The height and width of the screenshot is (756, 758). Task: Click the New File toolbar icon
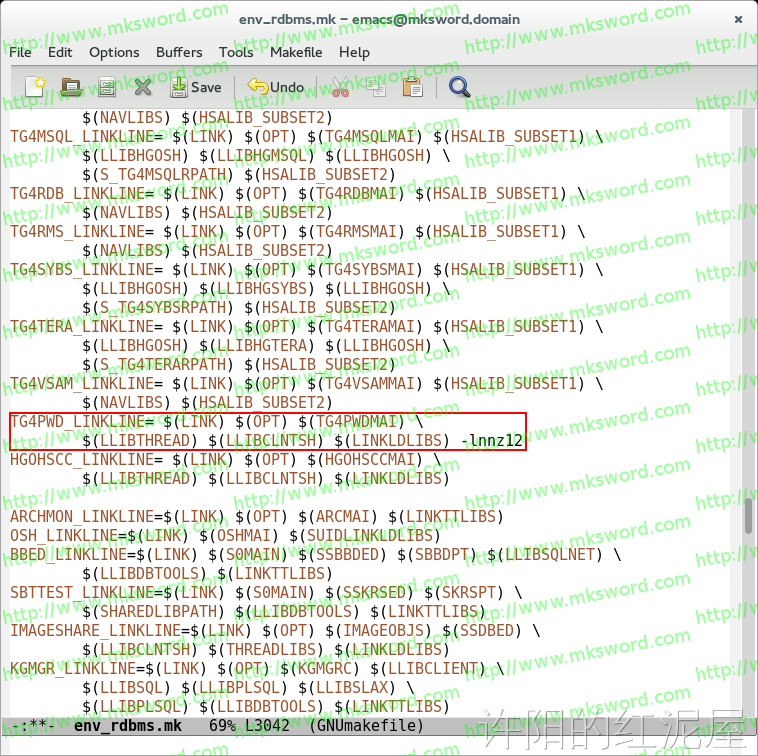tap(36, 87)
